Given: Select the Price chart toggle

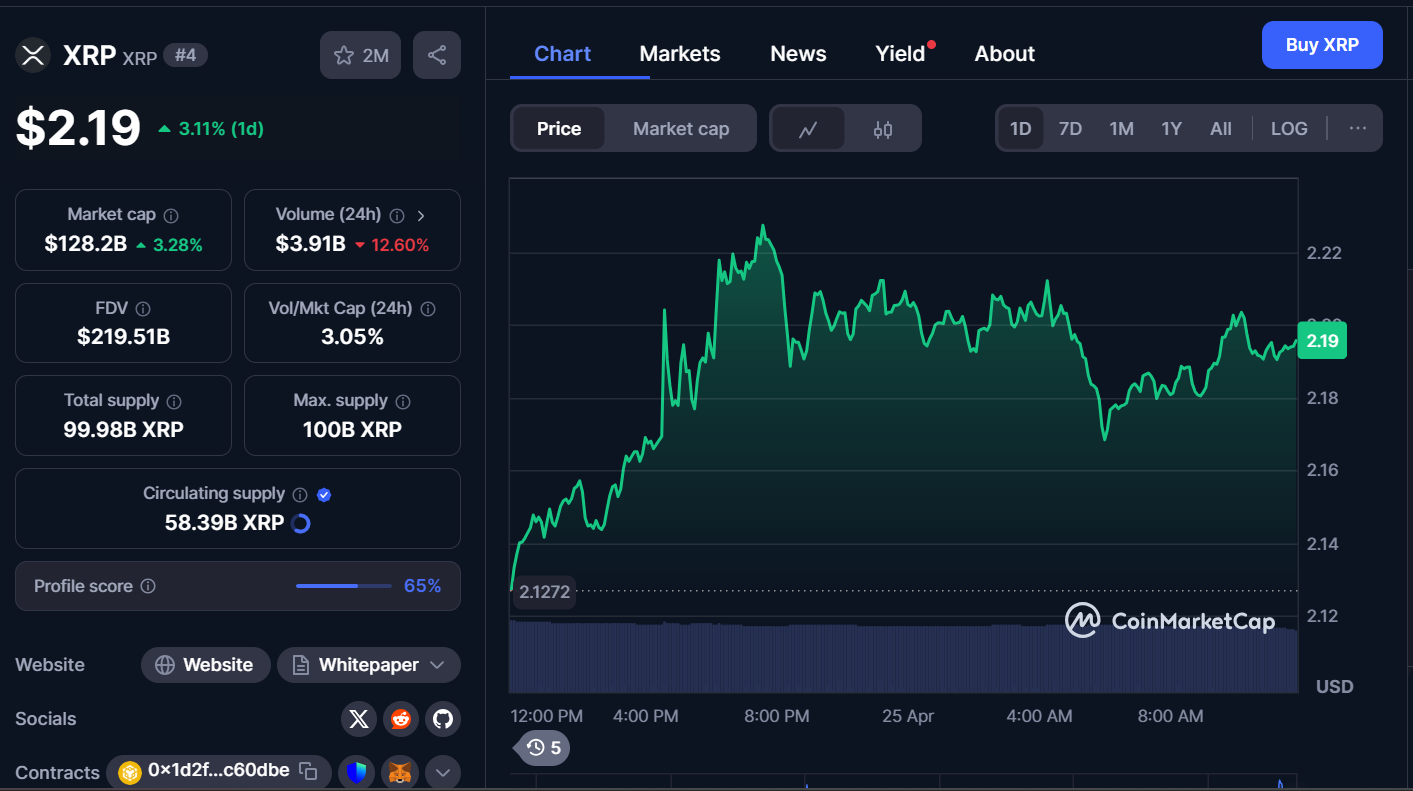Looking at the screenshot, I should 559,129.
